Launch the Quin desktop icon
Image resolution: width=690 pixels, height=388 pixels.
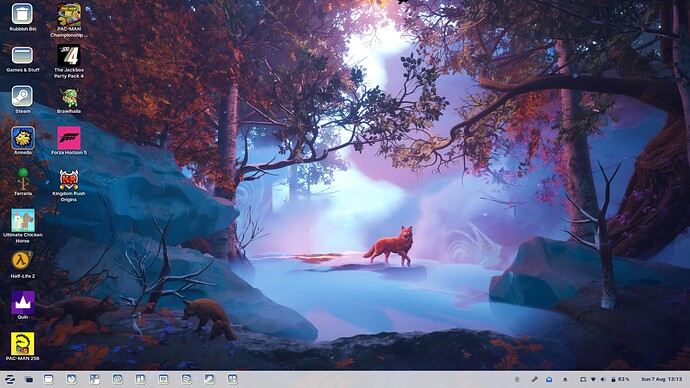[x=22, y=305]
